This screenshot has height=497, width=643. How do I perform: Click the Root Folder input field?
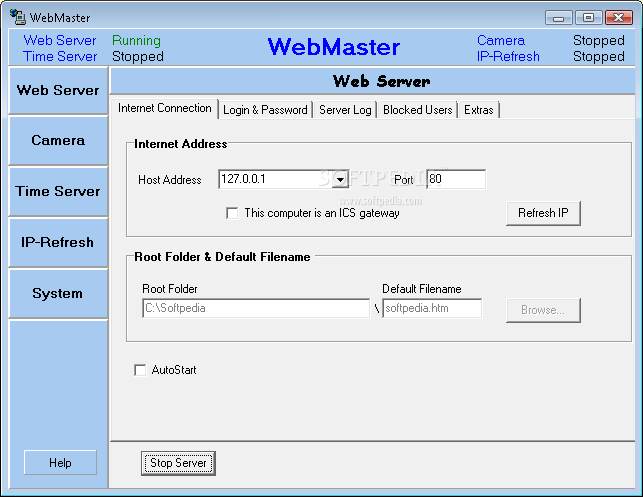click(256, 308)
